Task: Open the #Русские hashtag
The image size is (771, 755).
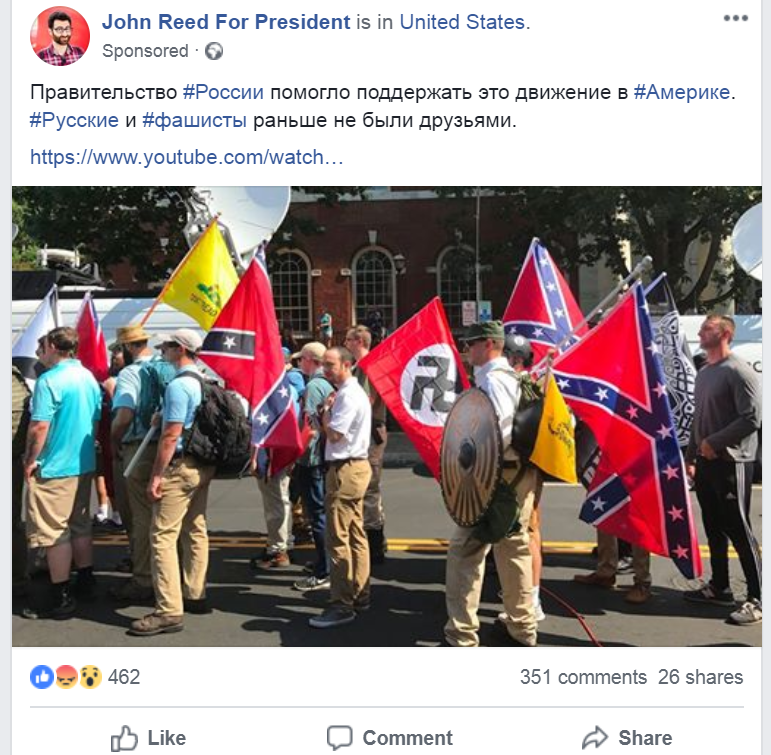Action: (x=74, y=121)
